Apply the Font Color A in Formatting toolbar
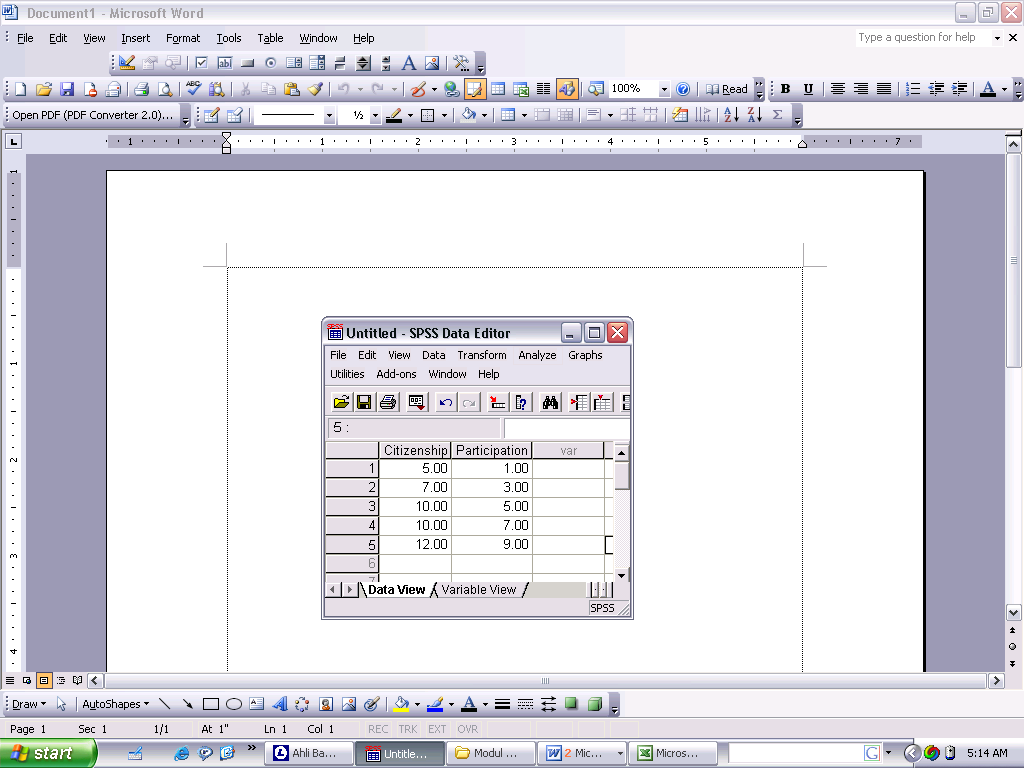This screenshot has width=1024, height=768. (x=988, y=89)
